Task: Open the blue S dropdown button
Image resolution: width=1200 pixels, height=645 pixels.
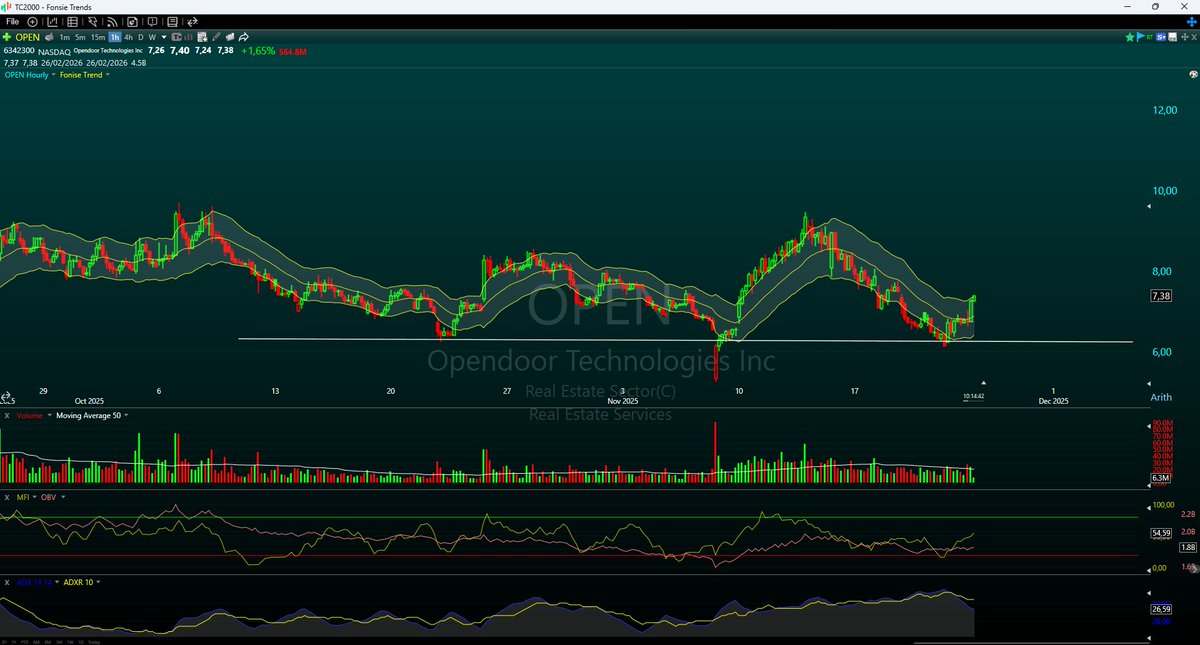Action: point(1161,37)
